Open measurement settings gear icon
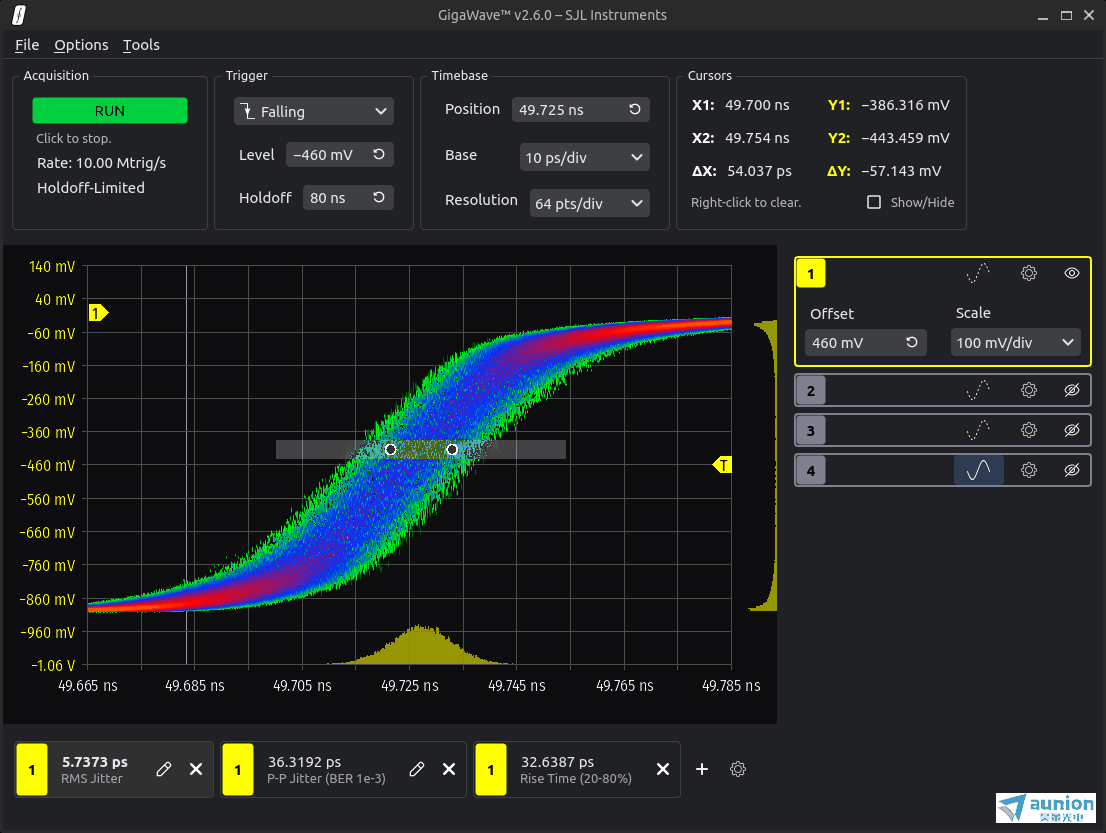Image resolution: width=1106 pixels, height=833 pixels. 738,769
